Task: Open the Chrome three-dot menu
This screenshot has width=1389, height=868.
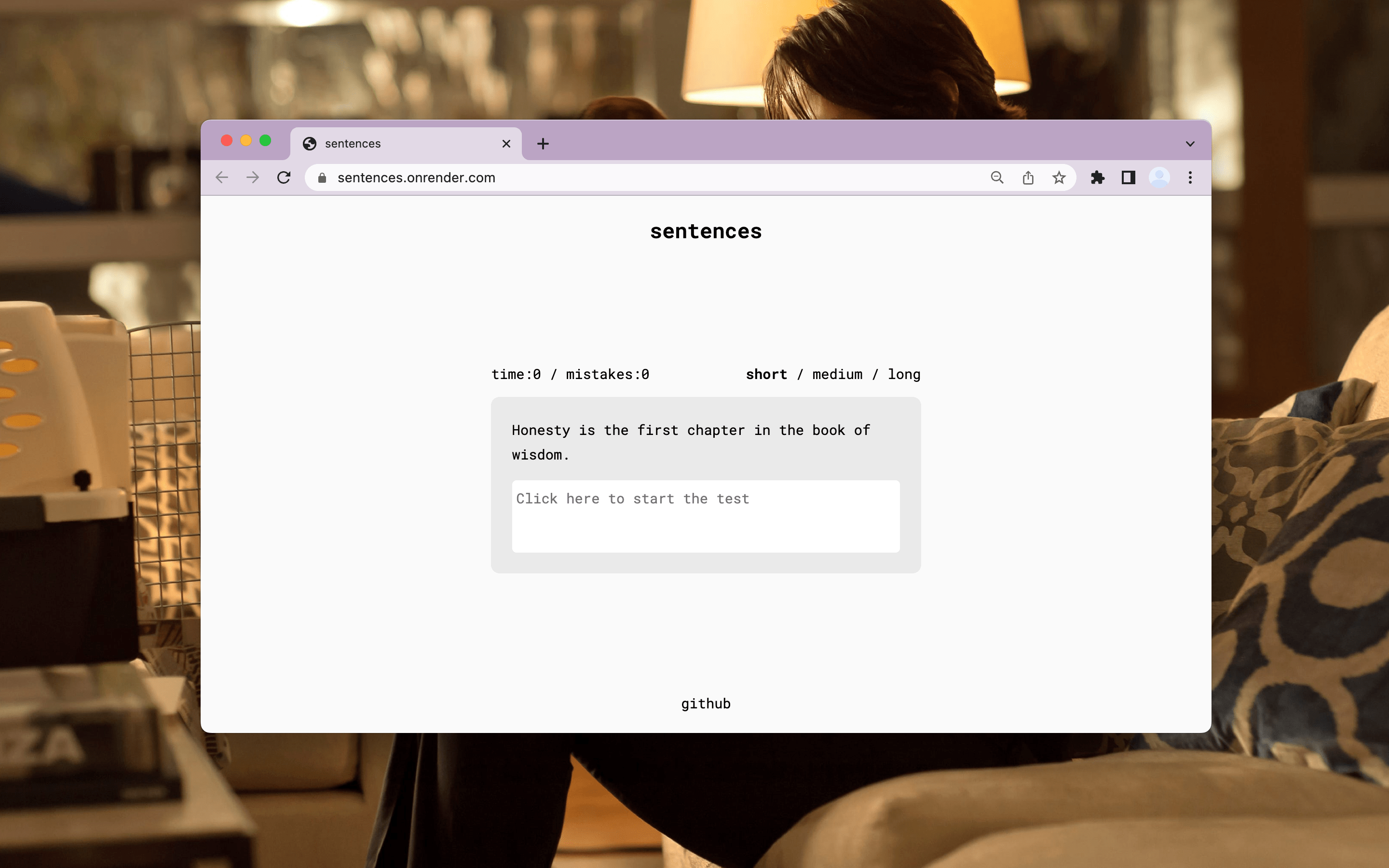Action: [1189, 177]
